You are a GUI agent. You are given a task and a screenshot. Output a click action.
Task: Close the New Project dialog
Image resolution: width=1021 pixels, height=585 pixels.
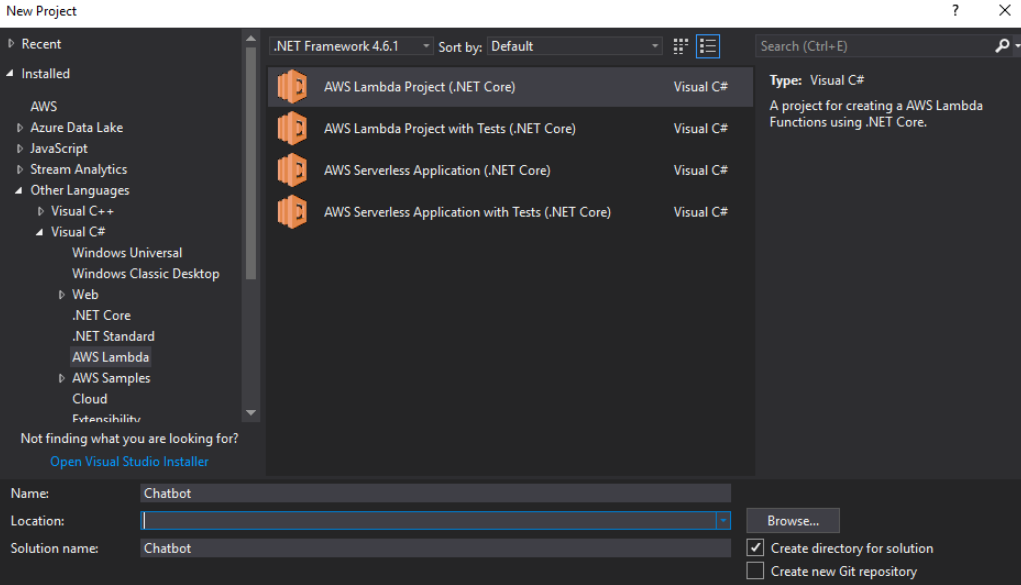(1004, 10)
